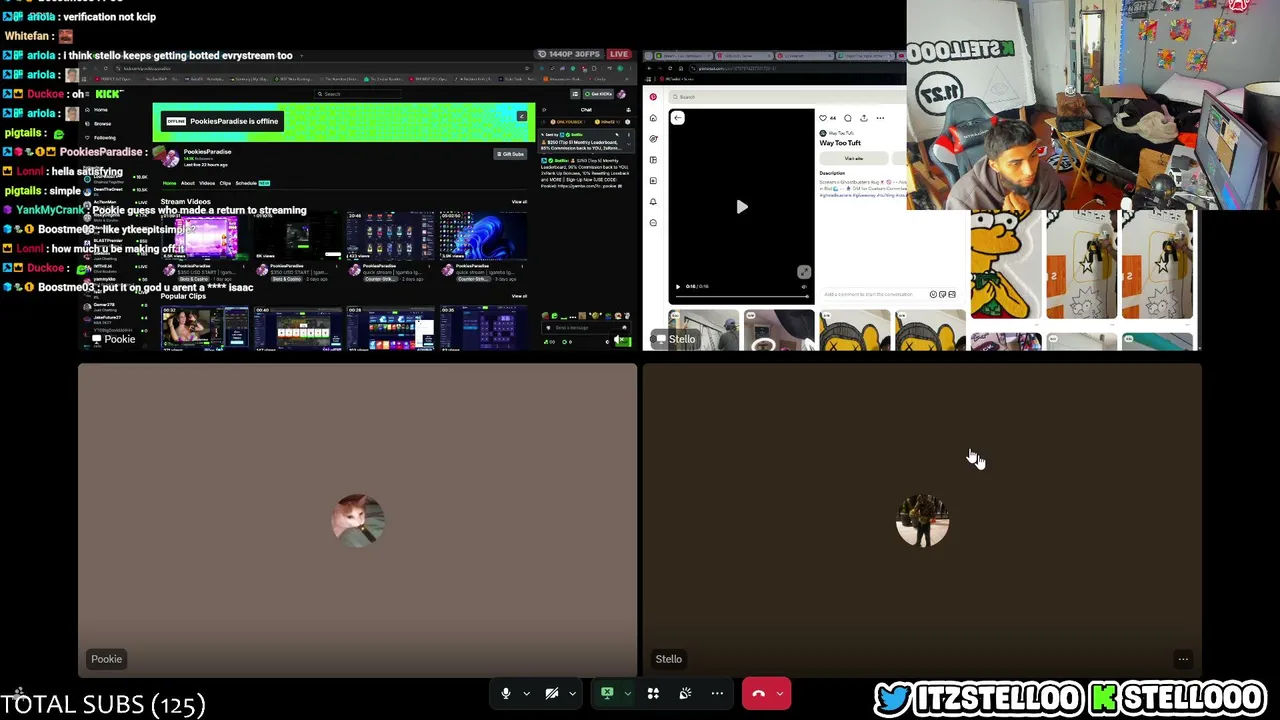Open the blue Windows wallpaper stream video thumbnail

(x=483, y=237)
